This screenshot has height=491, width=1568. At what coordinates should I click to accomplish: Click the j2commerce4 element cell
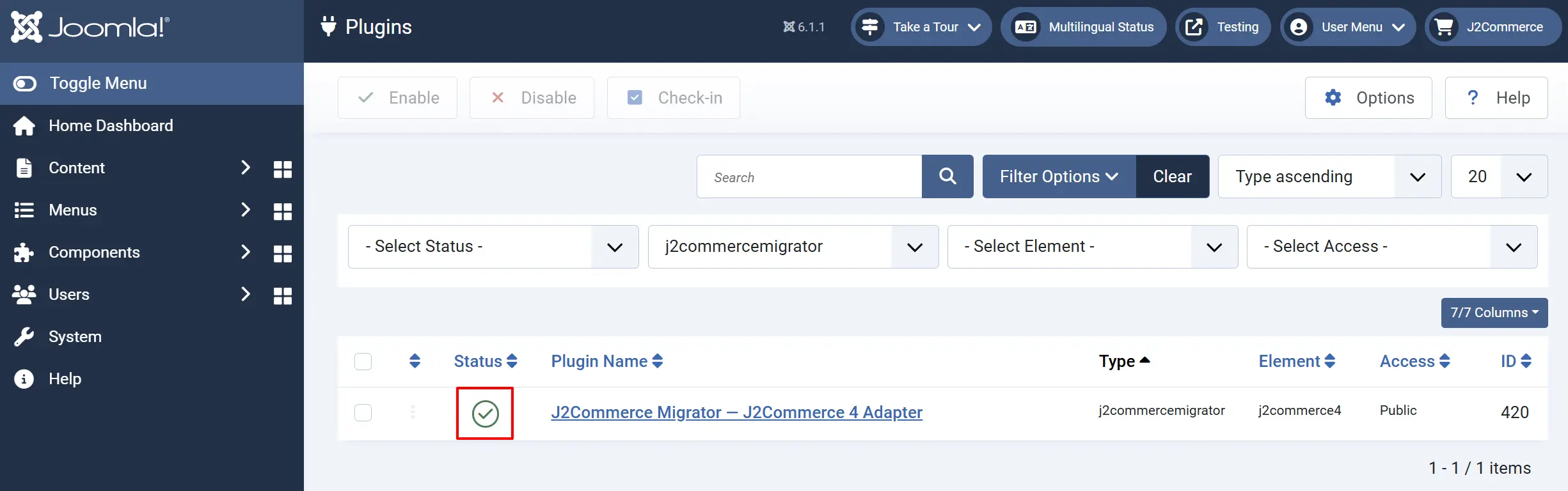click(x=1299, y=410)
